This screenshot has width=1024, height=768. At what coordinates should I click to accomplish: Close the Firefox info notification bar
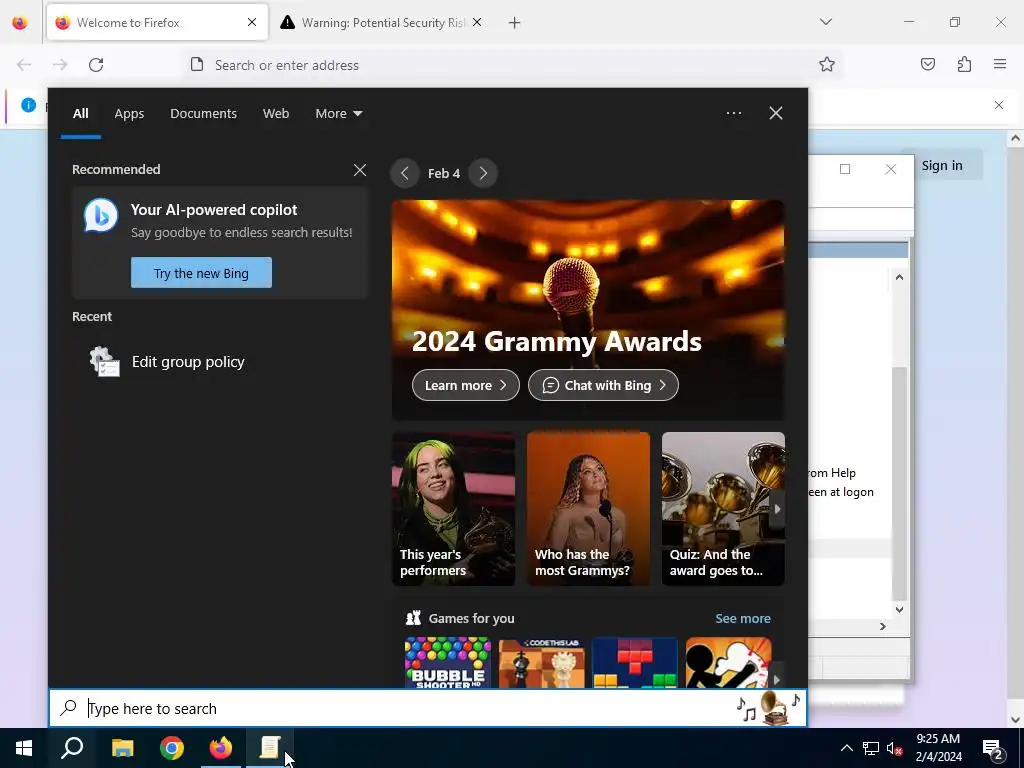[999, 105]
